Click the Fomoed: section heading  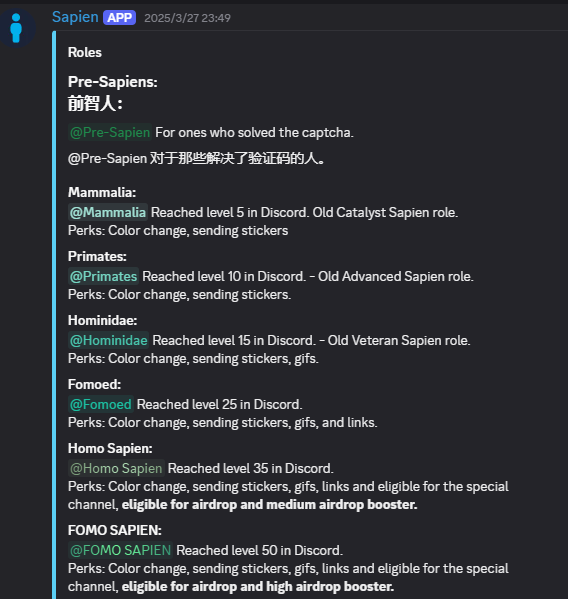point(94,384)
